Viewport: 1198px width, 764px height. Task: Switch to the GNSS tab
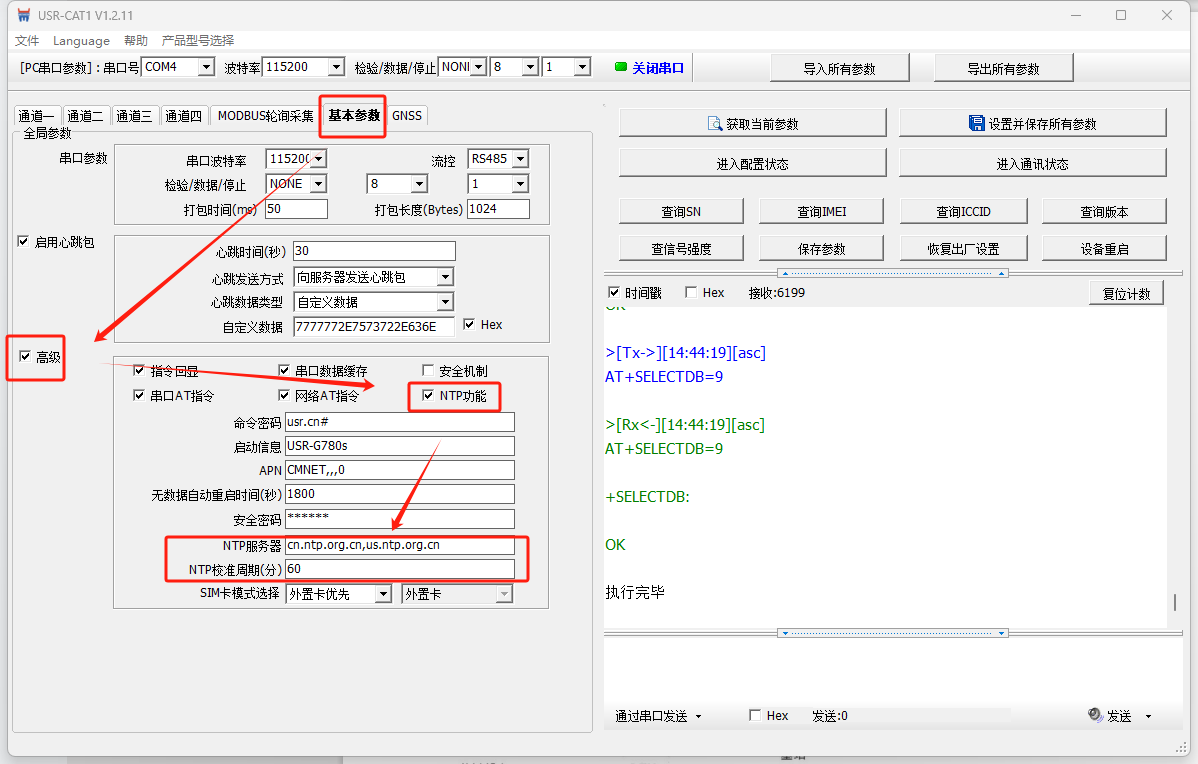(x=407, y=116)
